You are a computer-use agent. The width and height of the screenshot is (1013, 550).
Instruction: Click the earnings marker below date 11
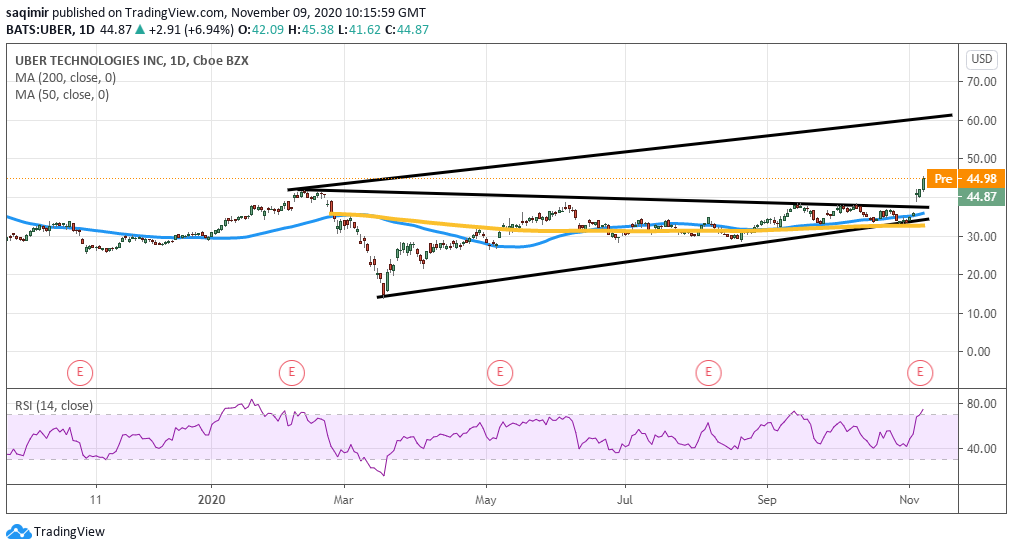pos(80,372)
